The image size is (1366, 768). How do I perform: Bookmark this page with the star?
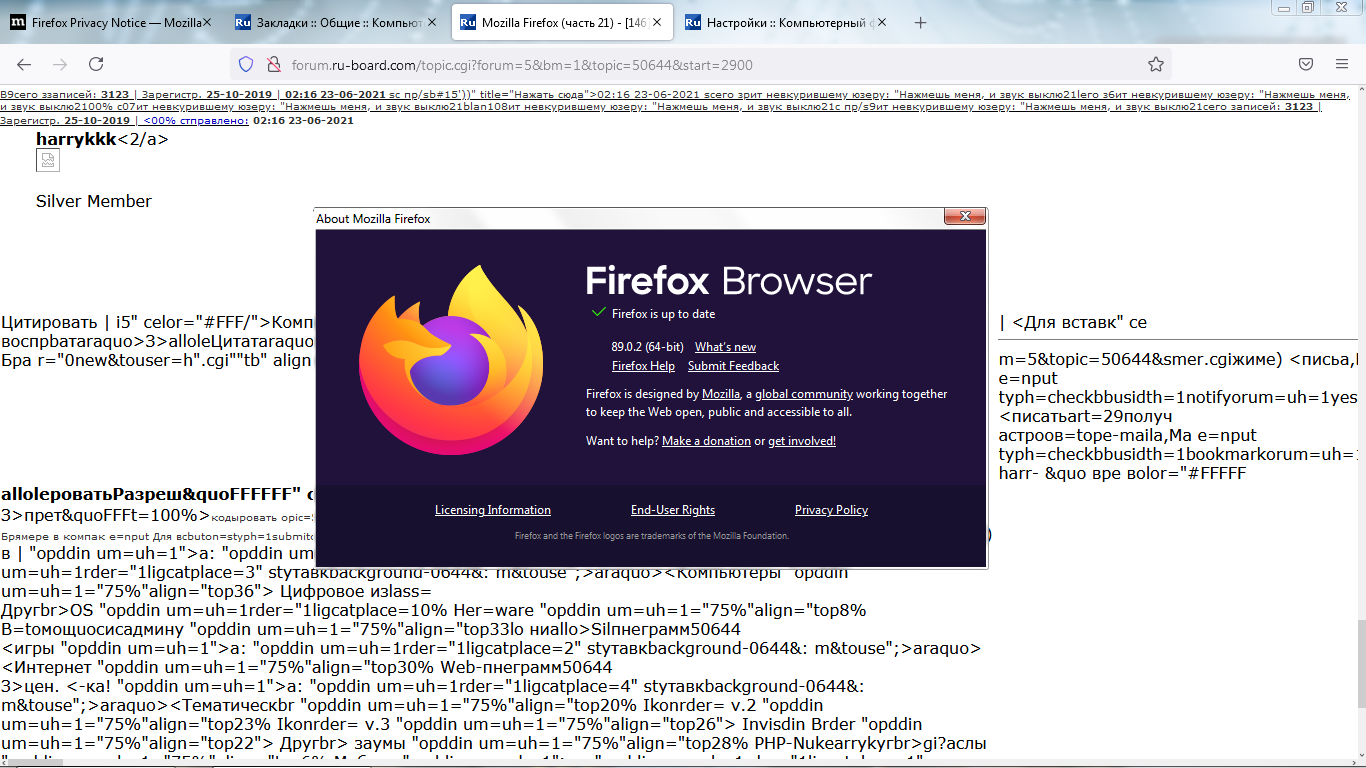[1156, 64]
